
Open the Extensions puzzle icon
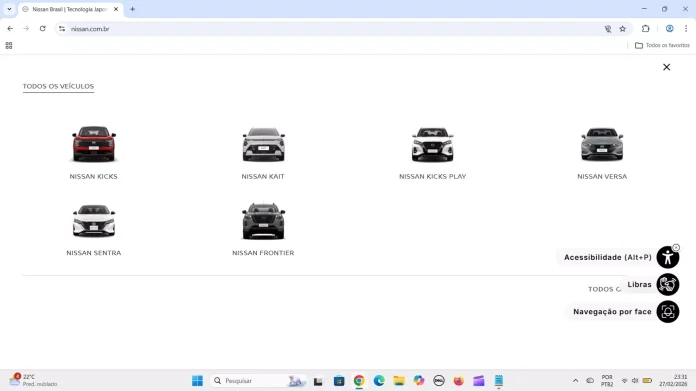click(x=645, y=28)
